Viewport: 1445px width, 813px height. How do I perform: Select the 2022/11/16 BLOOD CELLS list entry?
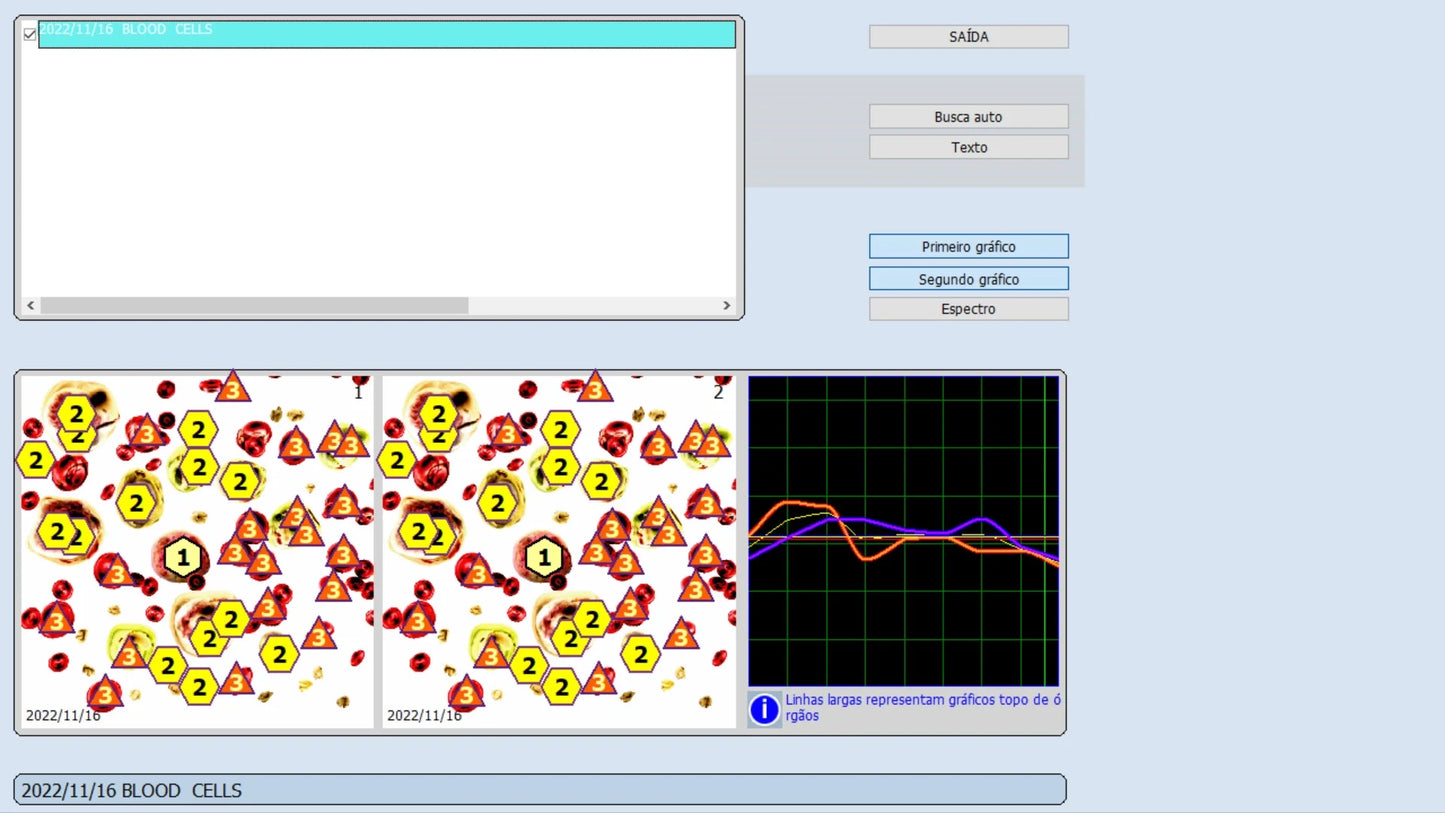coord(386,34)
